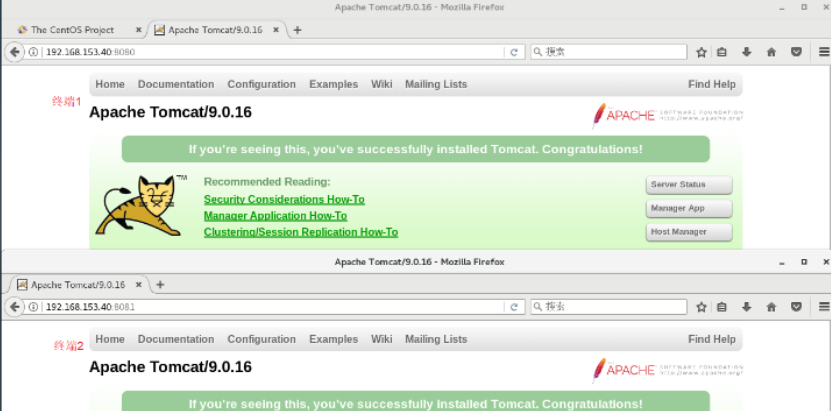Click Apache Software Foundation logo on 8080 page
Viewport: 831px width, 411px height.
pos(667,115)
